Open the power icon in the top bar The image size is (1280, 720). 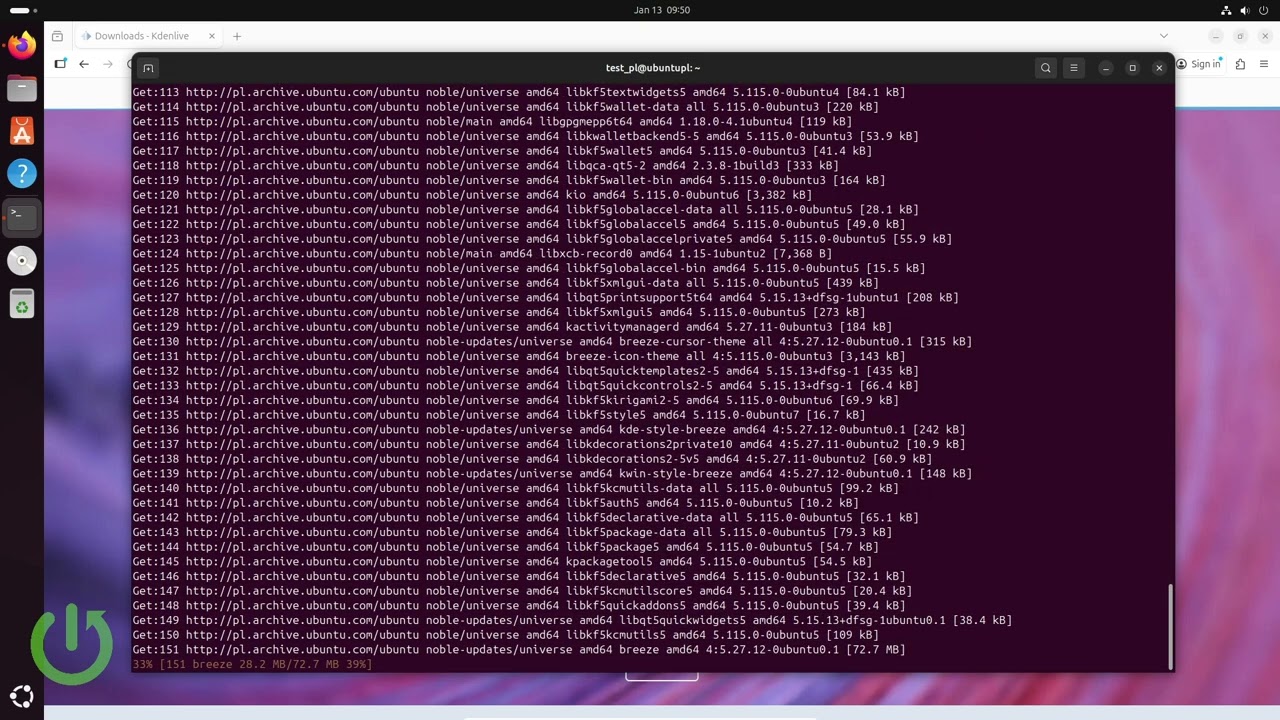[1264, 10]
